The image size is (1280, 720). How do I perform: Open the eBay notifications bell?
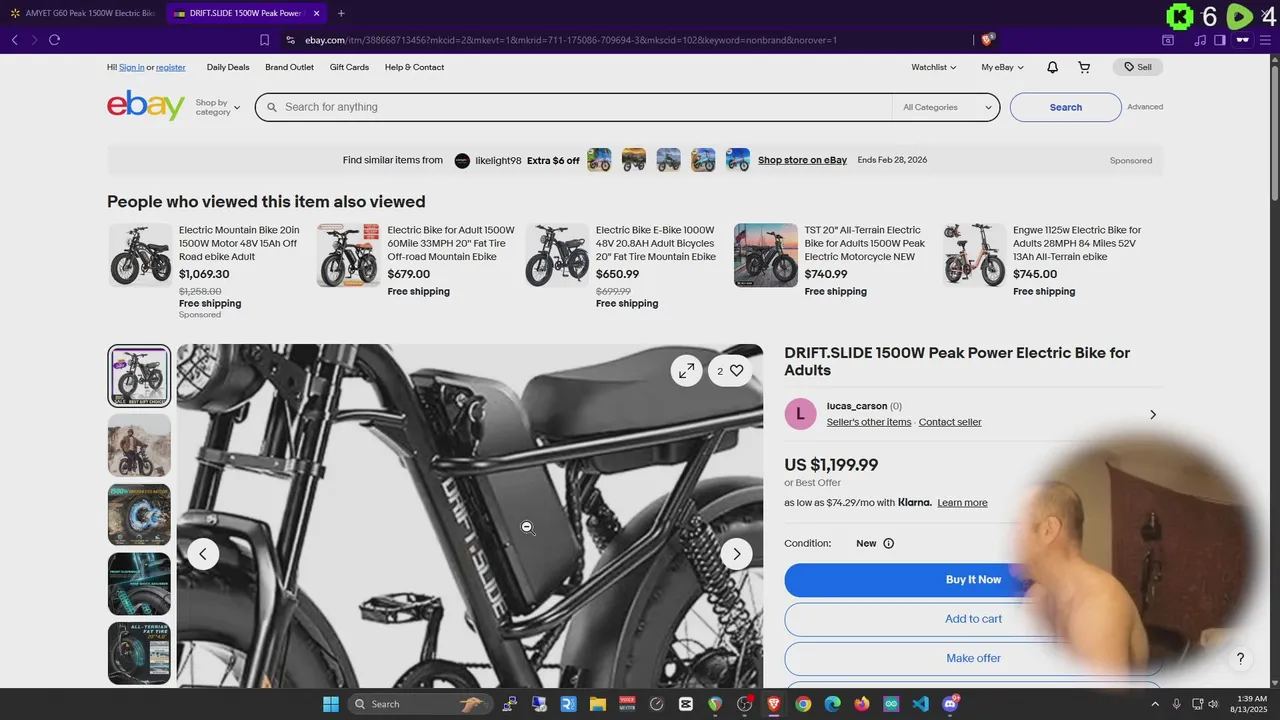coord(1052,67)
